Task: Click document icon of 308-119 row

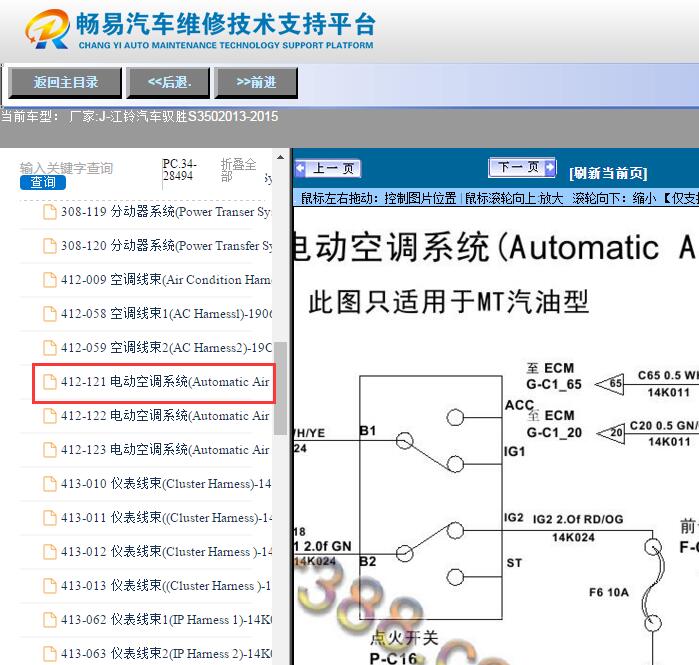Action: (x=49, y=212)
